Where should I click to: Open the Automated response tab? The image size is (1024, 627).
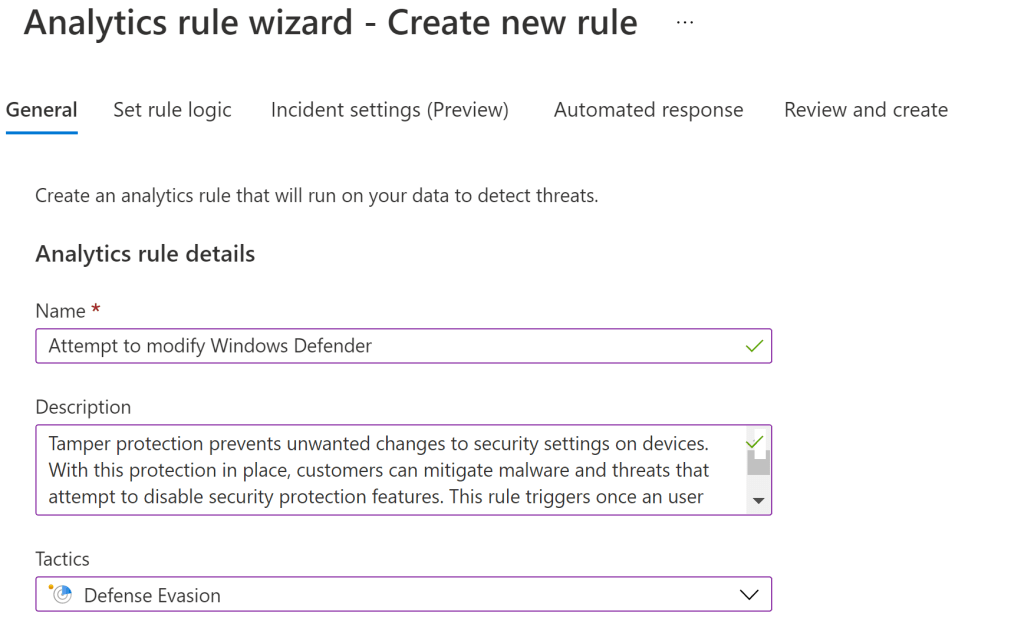[648, 110]
